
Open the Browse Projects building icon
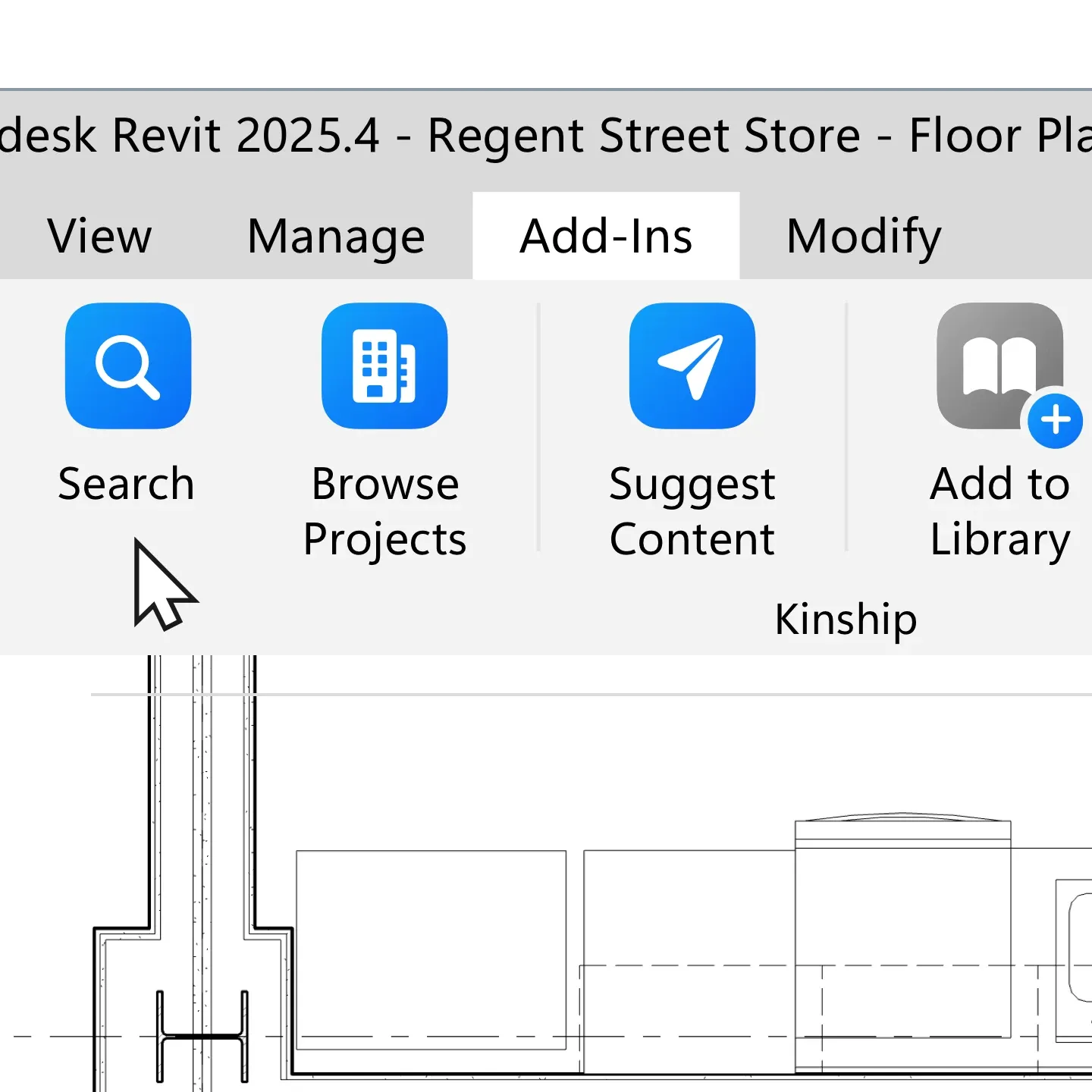click(x=384, y=366)
